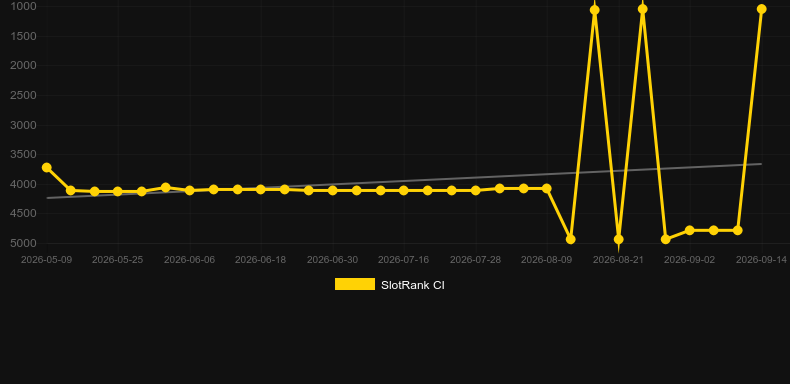The width and height of the screenshot is (790, 384).
Task: Click the y-axis value 3000
Action: tap(23, 125)
